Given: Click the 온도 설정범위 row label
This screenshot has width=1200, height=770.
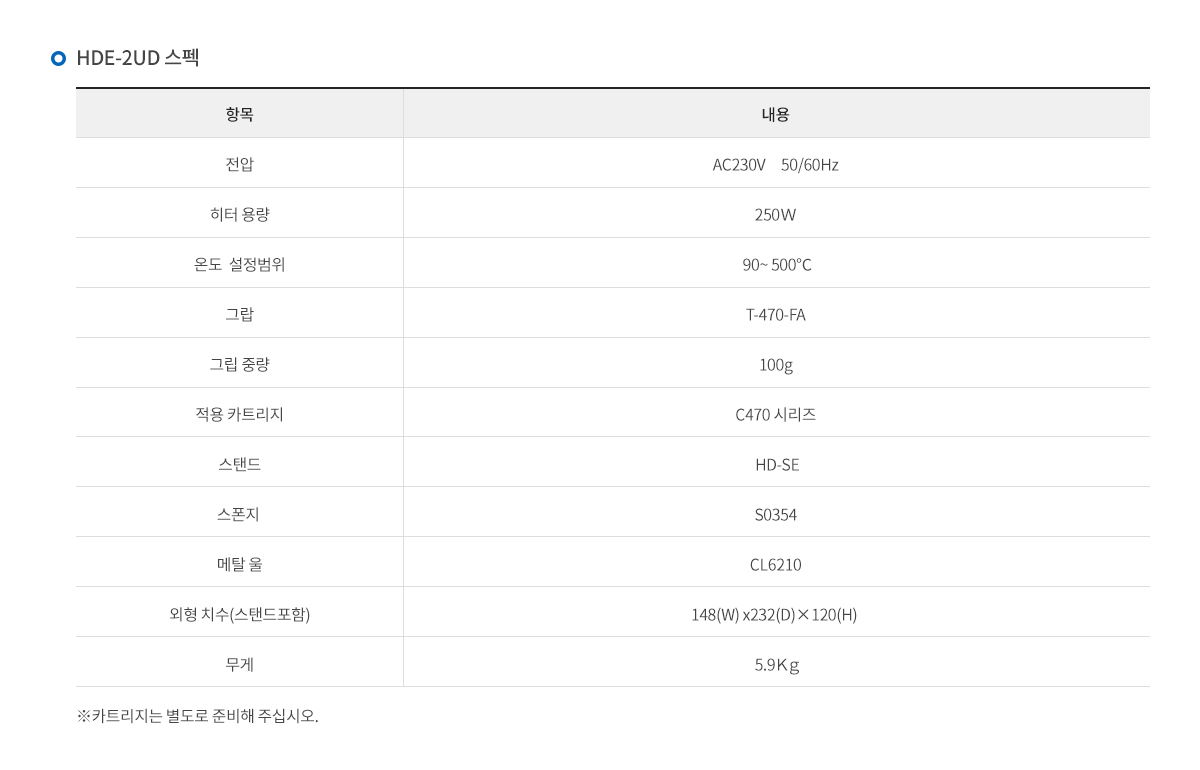Looking at the screenshot, I should click(x=240, y=264).
